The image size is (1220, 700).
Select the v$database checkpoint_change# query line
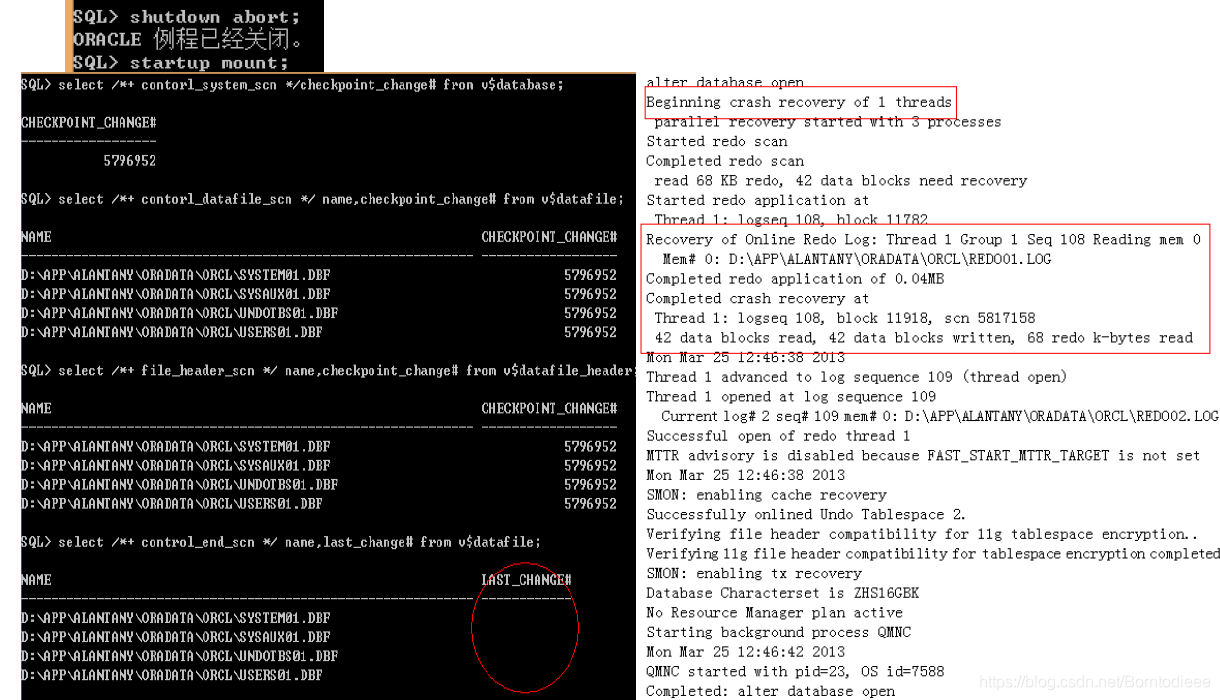(x=292, y=85)
